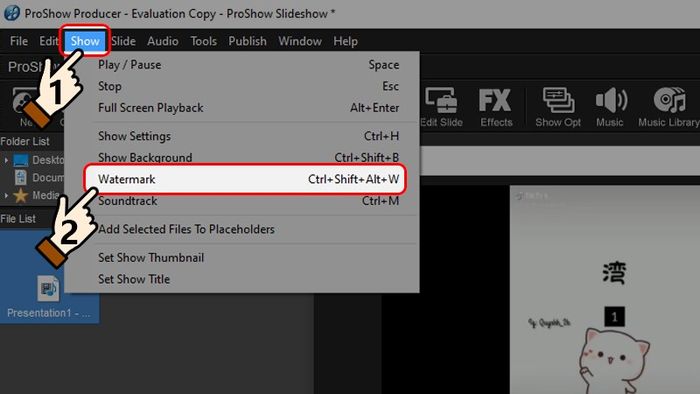Viewport: 700px width, 394px height.
Task: Expand the Desktop folder tree arrow
Action: [6, 159]
